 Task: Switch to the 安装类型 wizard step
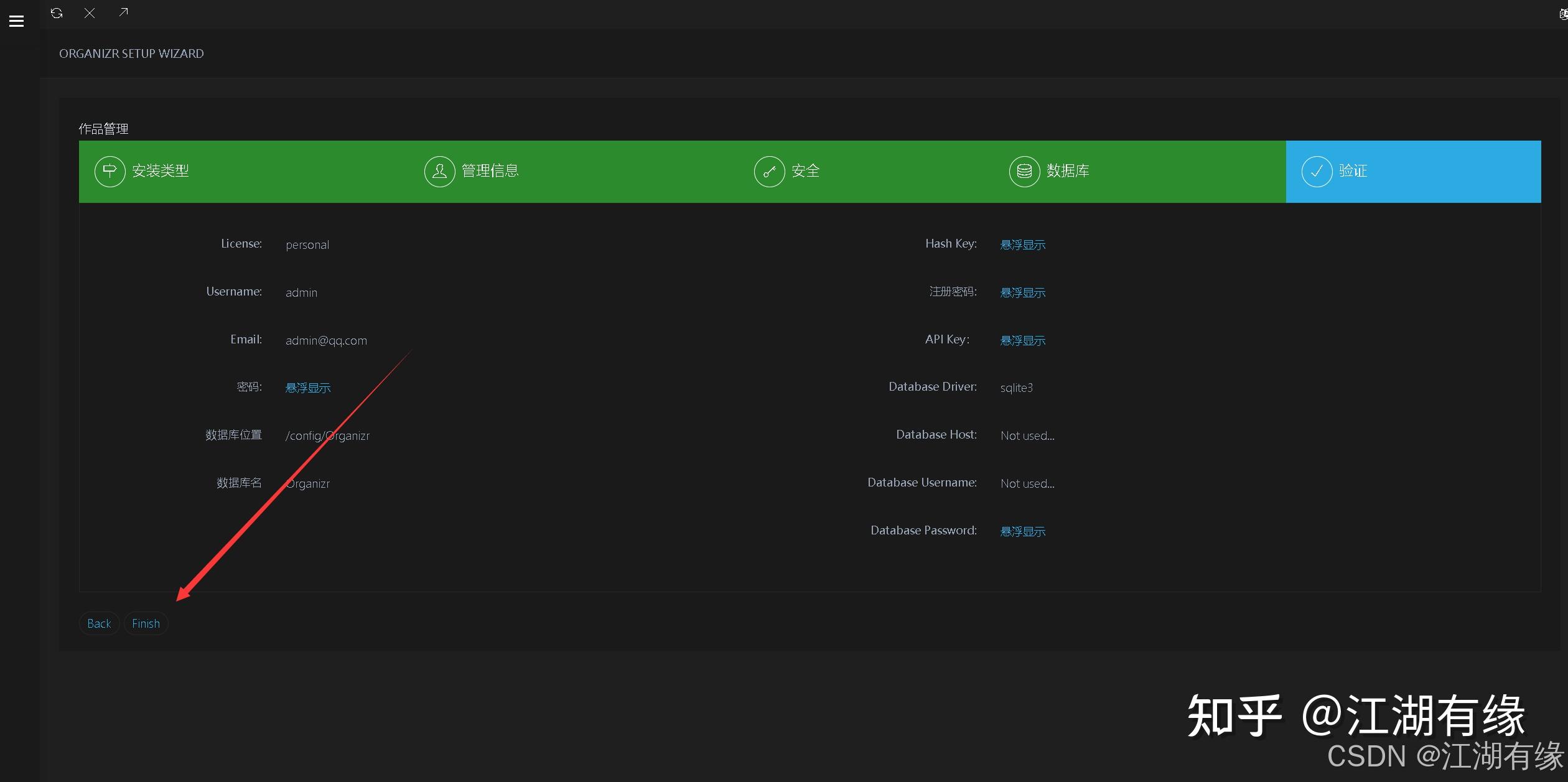point(161,171)
